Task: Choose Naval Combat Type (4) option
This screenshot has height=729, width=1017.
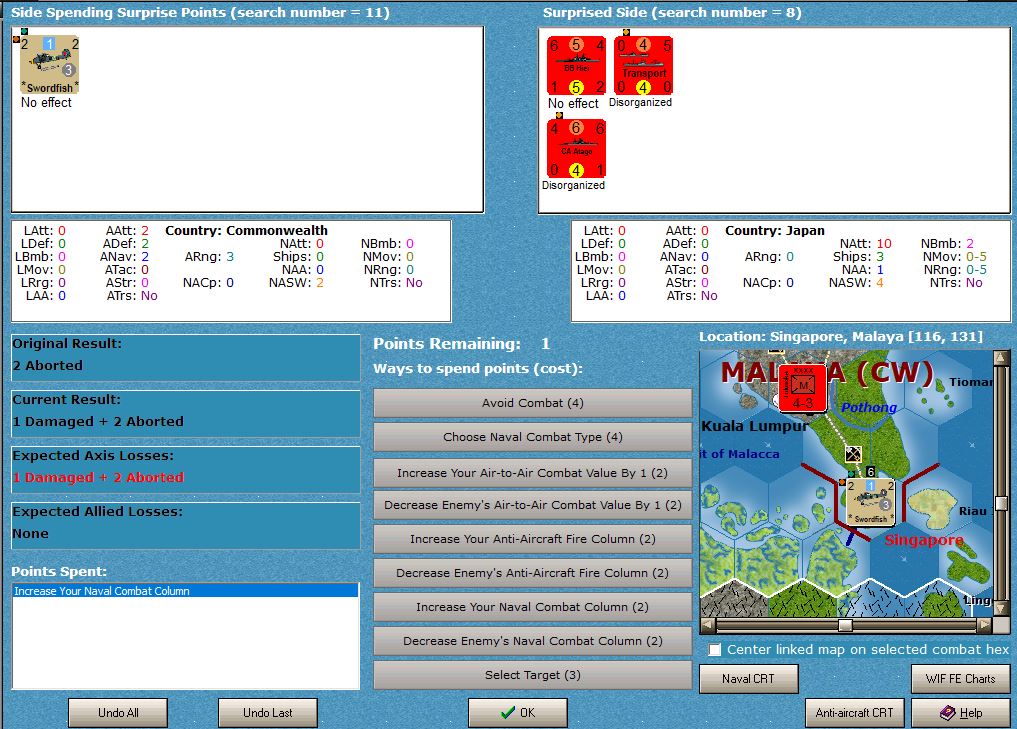Action: coord(532,437)
